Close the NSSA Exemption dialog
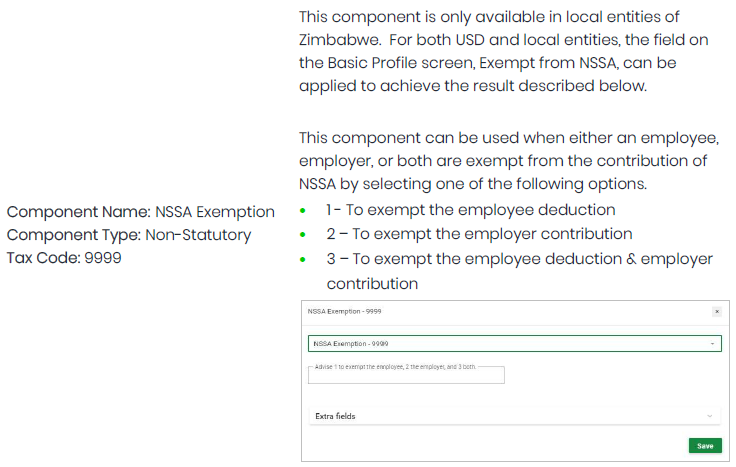Viewport: 736px width, 467px height. tap(716, 311)
